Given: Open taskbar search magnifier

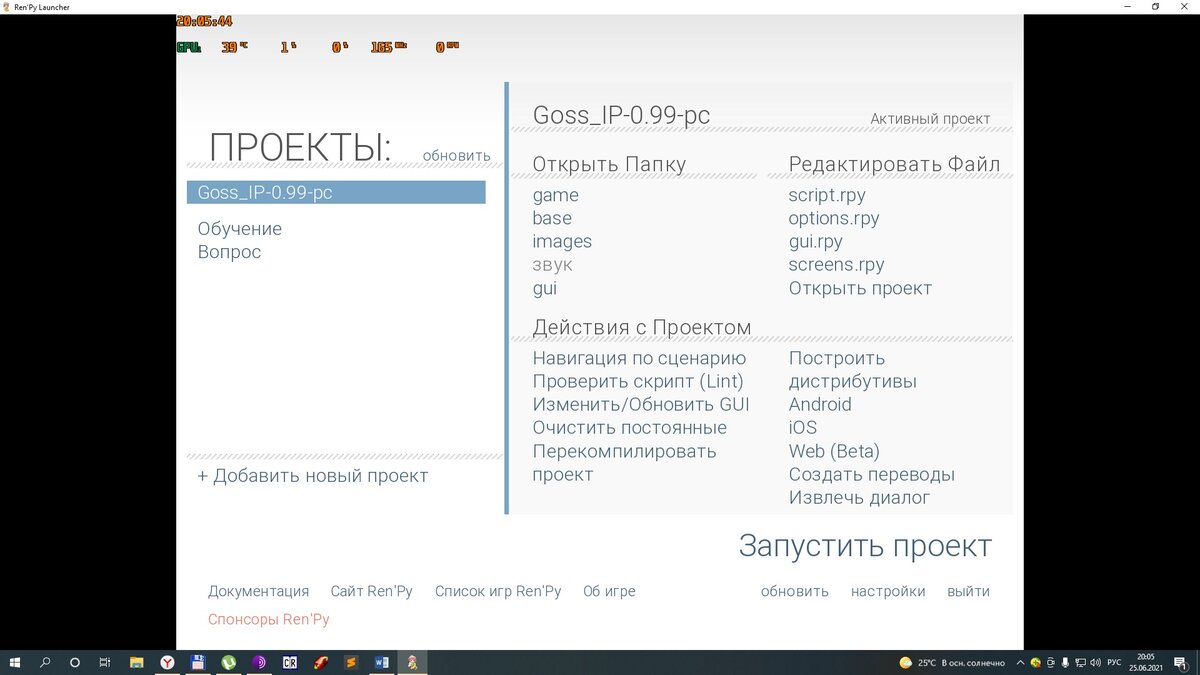Looking at the screenshot, I should pos(45,662).
